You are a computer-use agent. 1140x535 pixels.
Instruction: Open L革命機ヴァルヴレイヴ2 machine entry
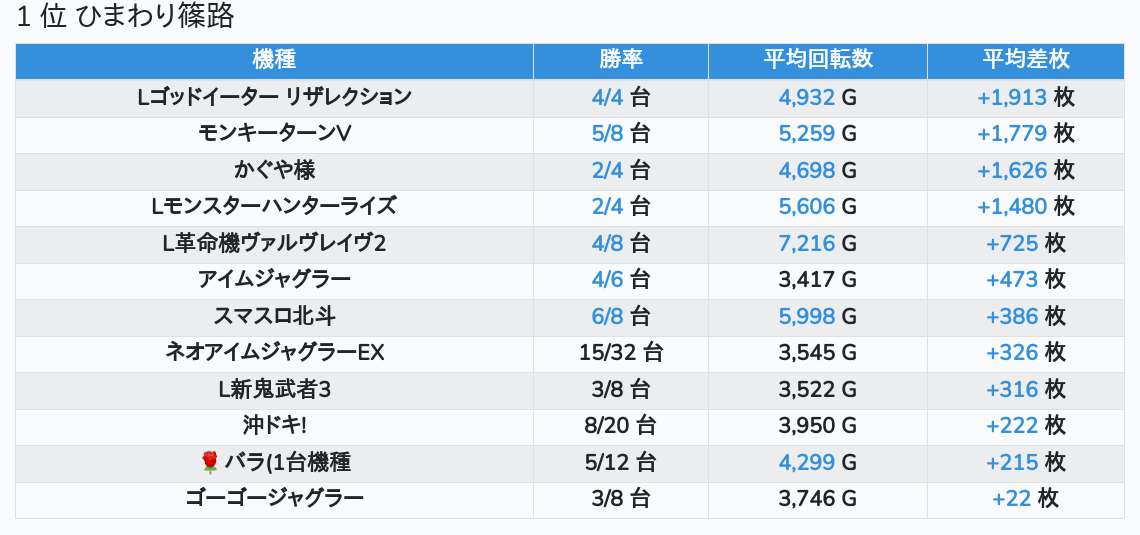[274, 243]
